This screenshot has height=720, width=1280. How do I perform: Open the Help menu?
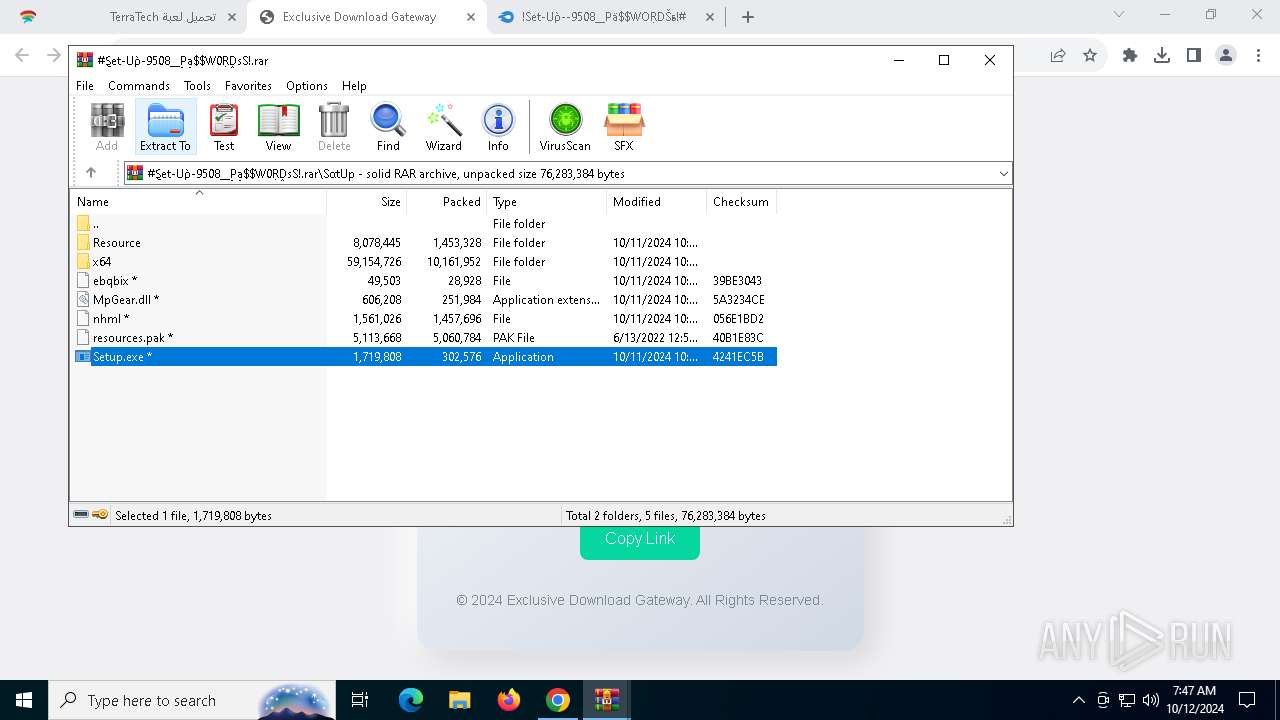point(354,86)
